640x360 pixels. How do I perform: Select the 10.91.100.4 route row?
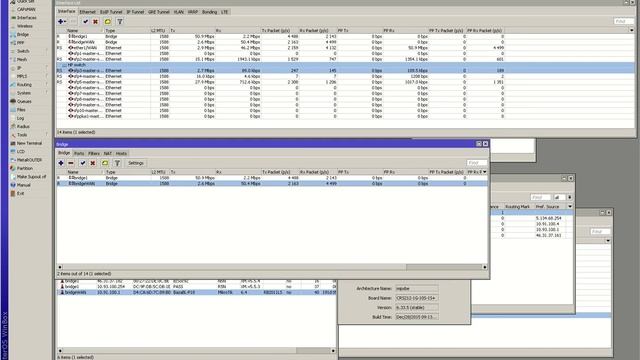(x=531, y=224)
